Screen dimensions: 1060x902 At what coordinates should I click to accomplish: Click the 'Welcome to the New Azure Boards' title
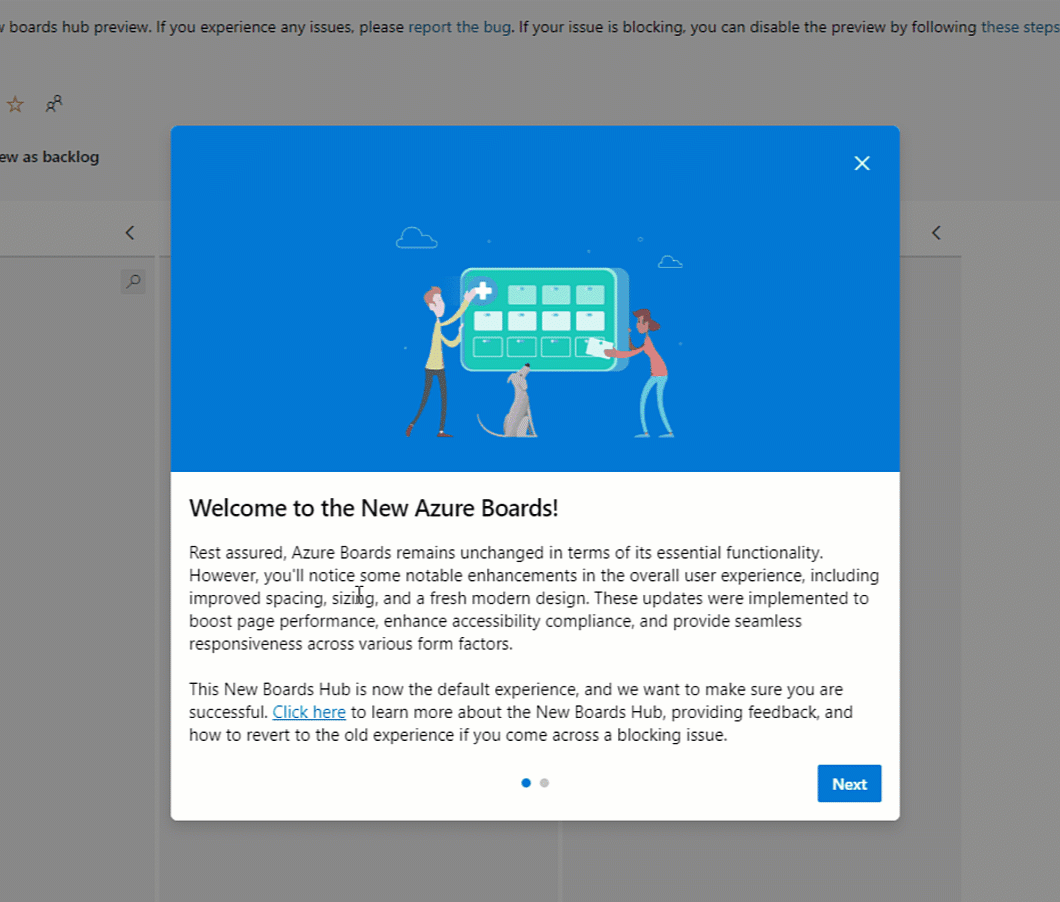[374, 508]
